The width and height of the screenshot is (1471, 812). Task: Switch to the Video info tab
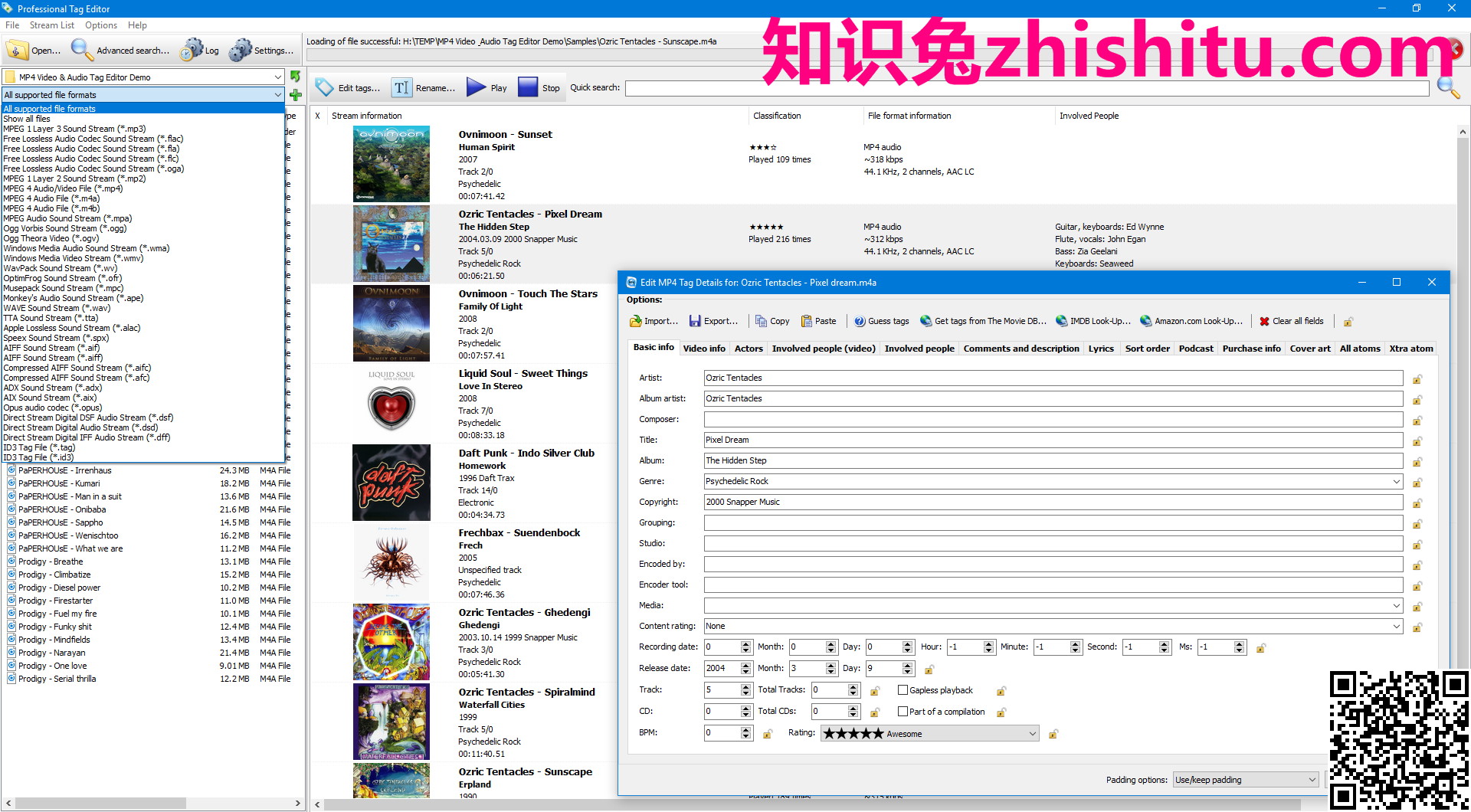tap(704, 349)
